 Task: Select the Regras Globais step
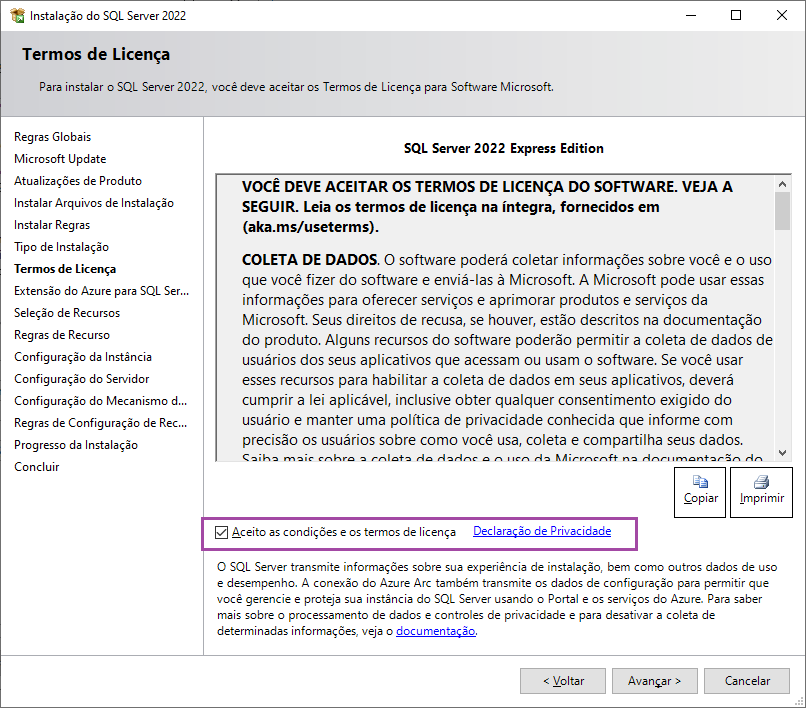point(53,137)
